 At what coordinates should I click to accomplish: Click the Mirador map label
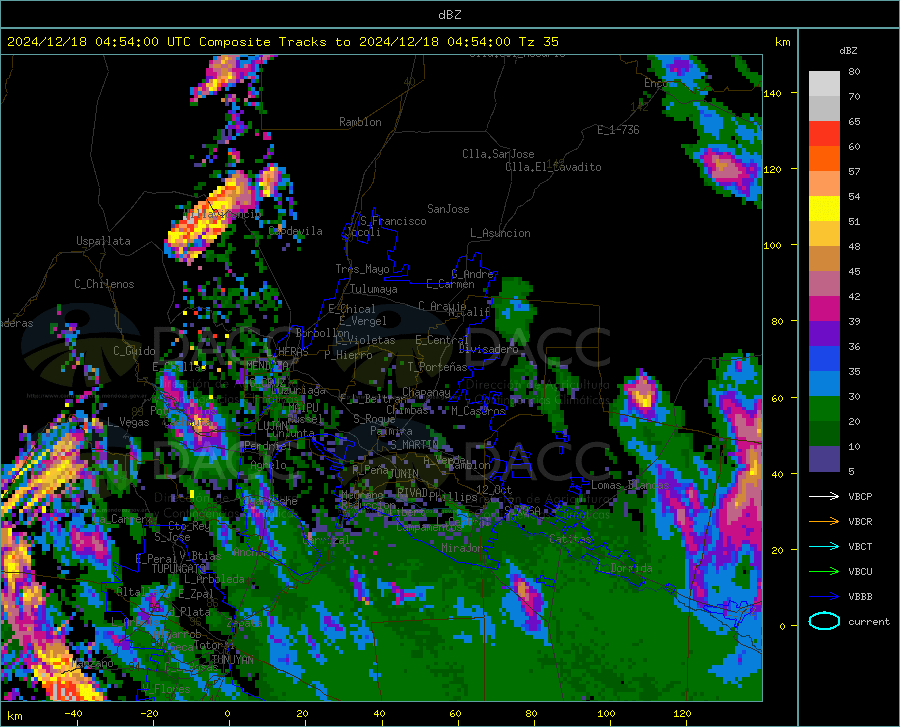click(463, 548)
